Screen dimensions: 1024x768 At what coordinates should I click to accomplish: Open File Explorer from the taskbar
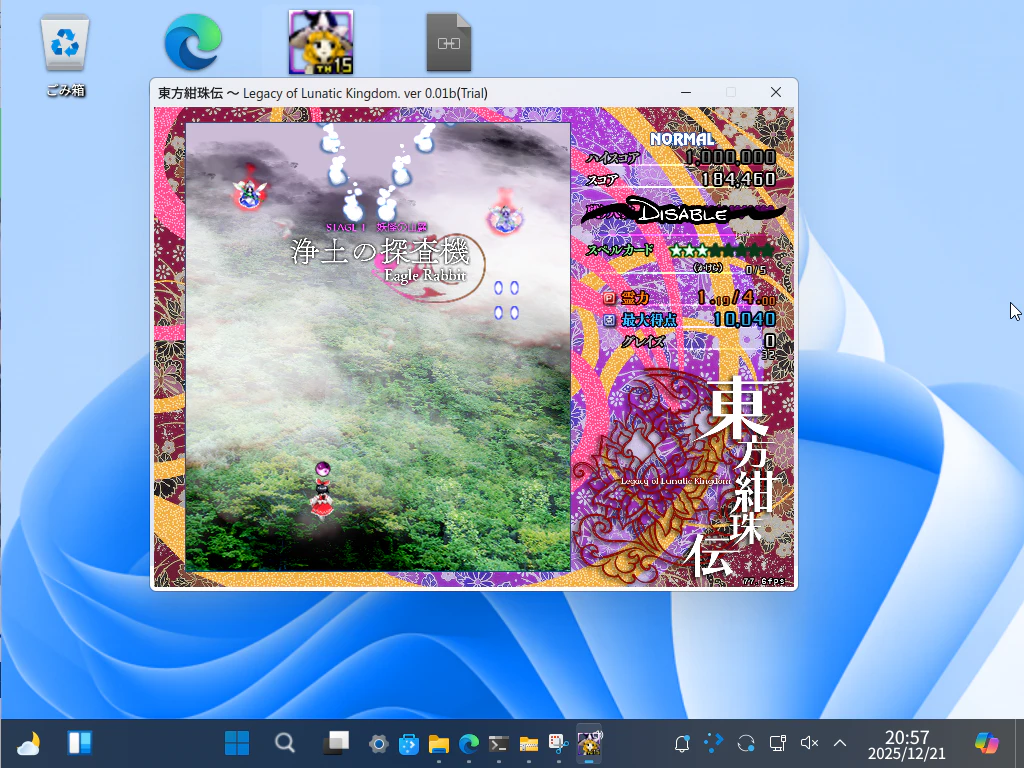tap(438, 743)
